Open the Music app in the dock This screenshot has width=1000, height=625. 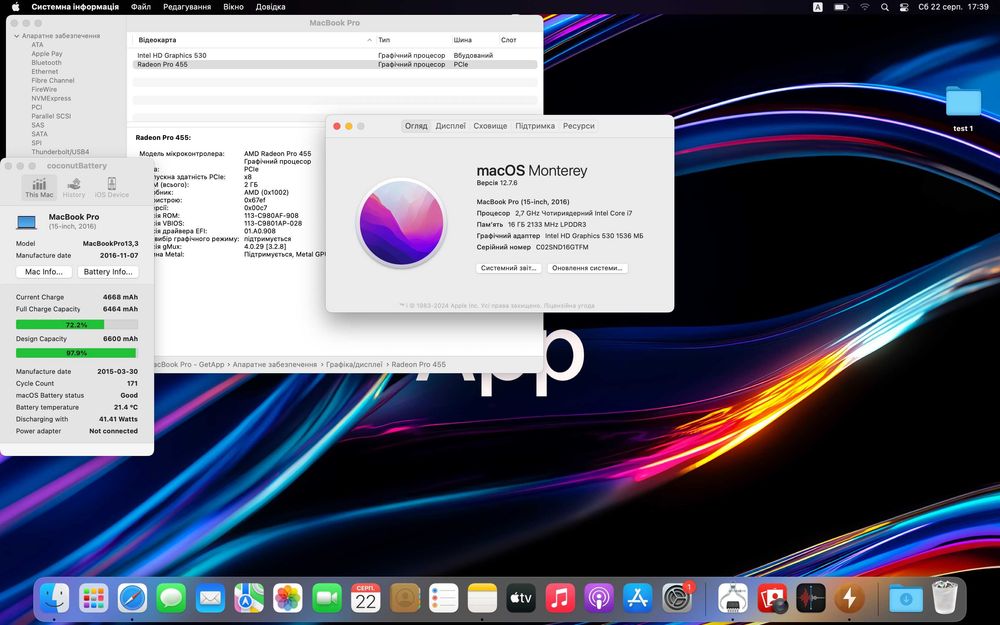[x=560, y=598]
